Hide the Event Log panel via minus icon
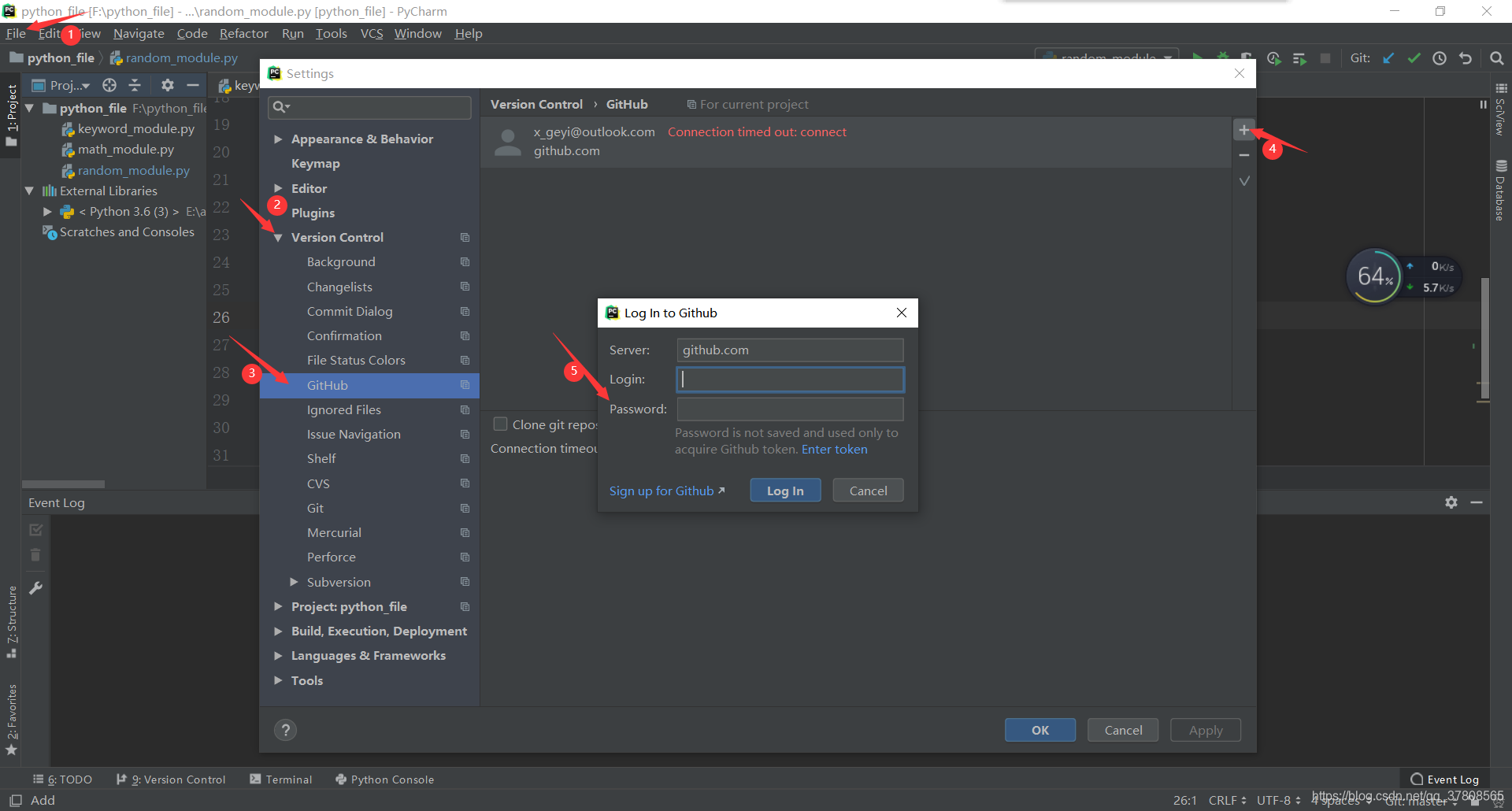1512x811 pixels. pos(1477,502)
